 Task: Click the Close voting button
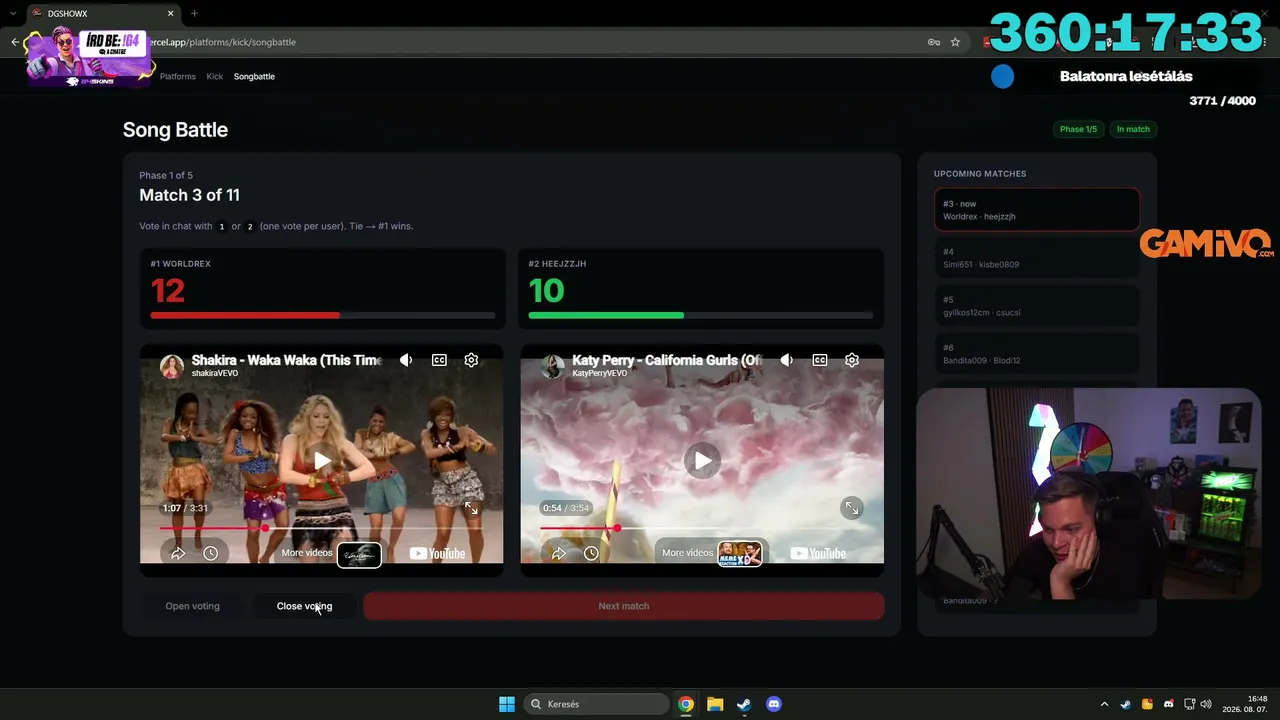coord(304,606)
